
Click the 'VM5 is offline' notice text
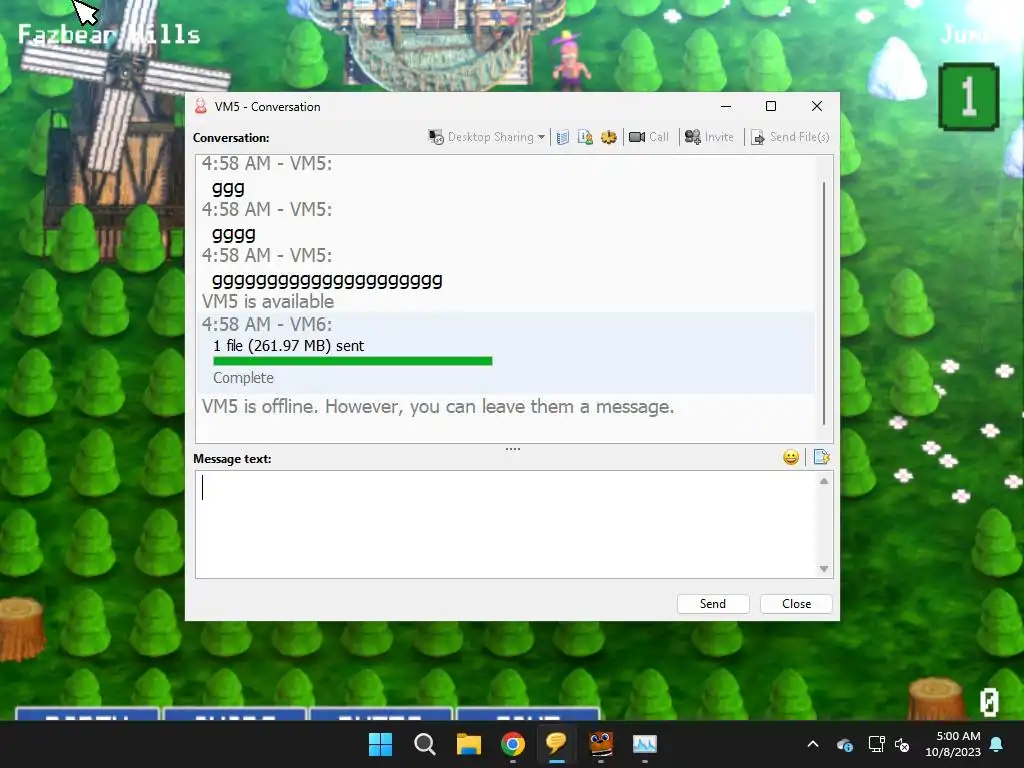coord(438,407)
